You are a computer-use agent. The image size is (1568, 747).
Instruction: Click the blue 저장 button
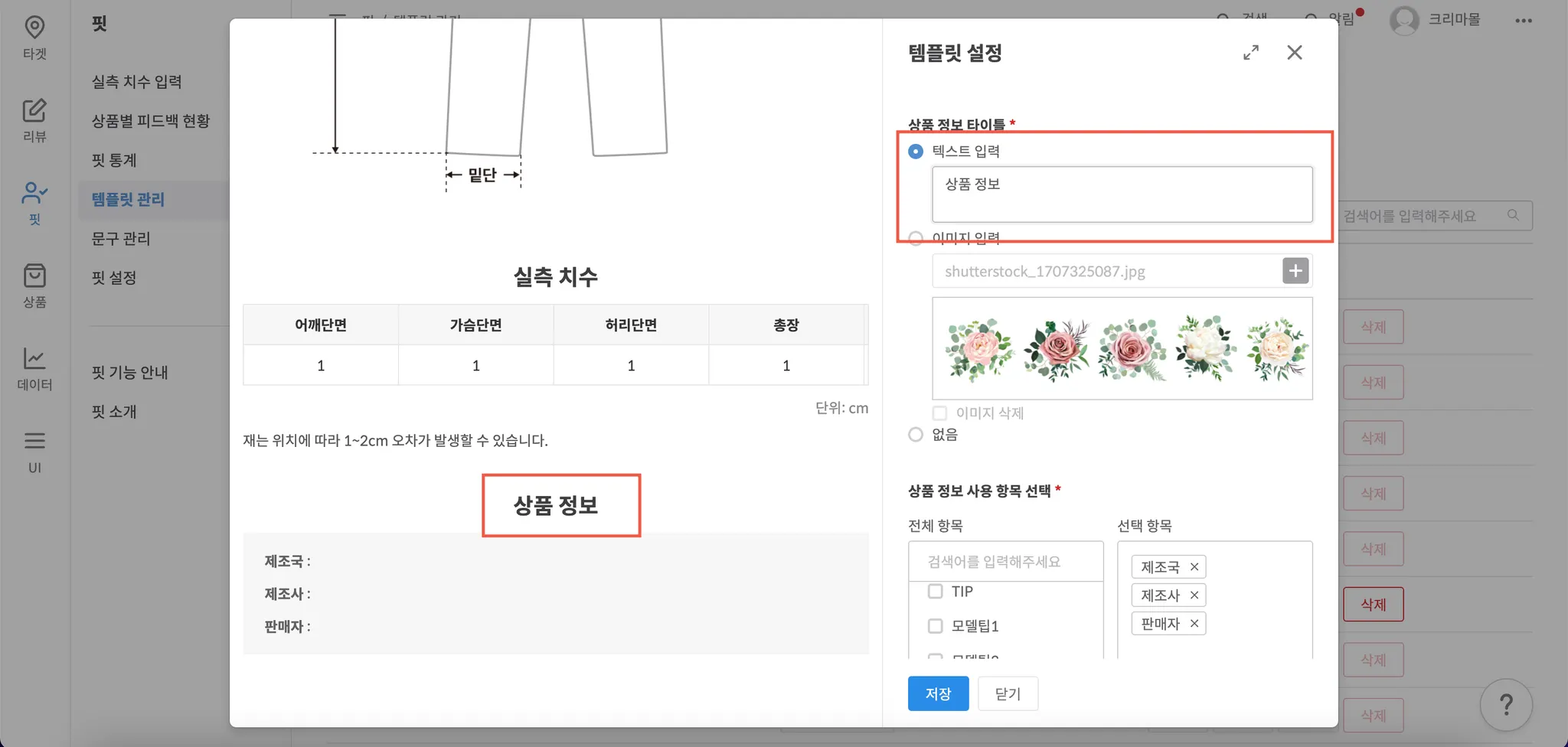click(x=938, y=693)
